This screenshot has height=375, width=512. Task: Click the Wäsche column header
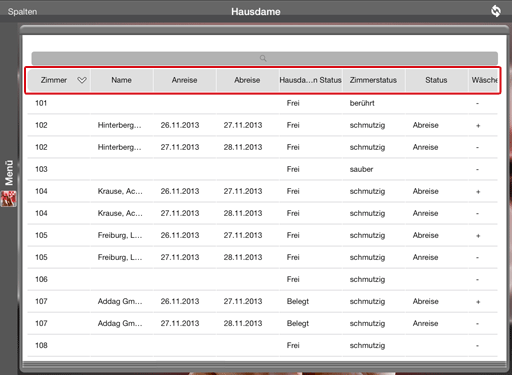pyautogui.click(x=484, y=80)
